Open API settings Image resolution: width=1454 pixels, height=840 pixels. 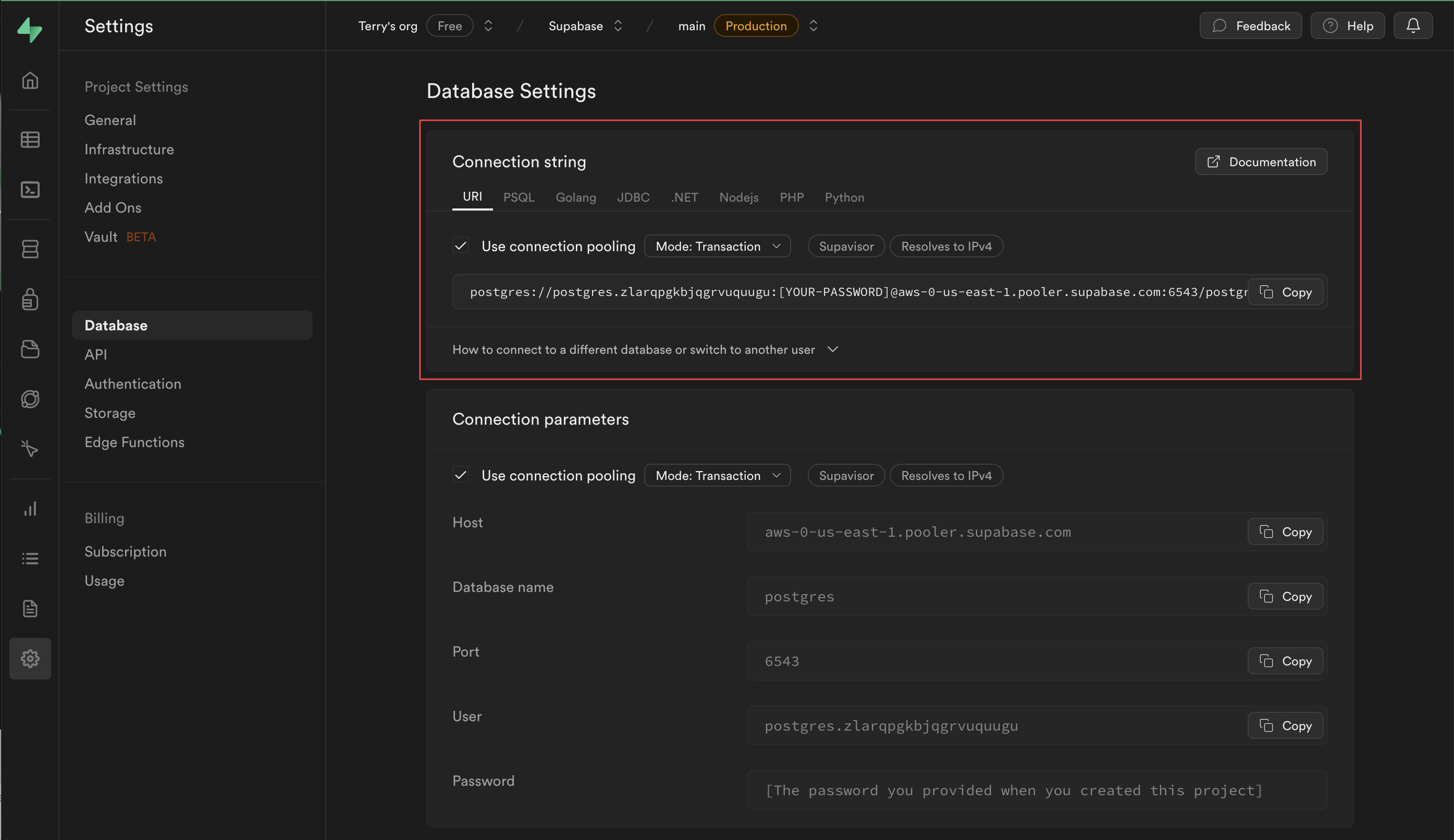pyautogui.click(x=96, y=354)
